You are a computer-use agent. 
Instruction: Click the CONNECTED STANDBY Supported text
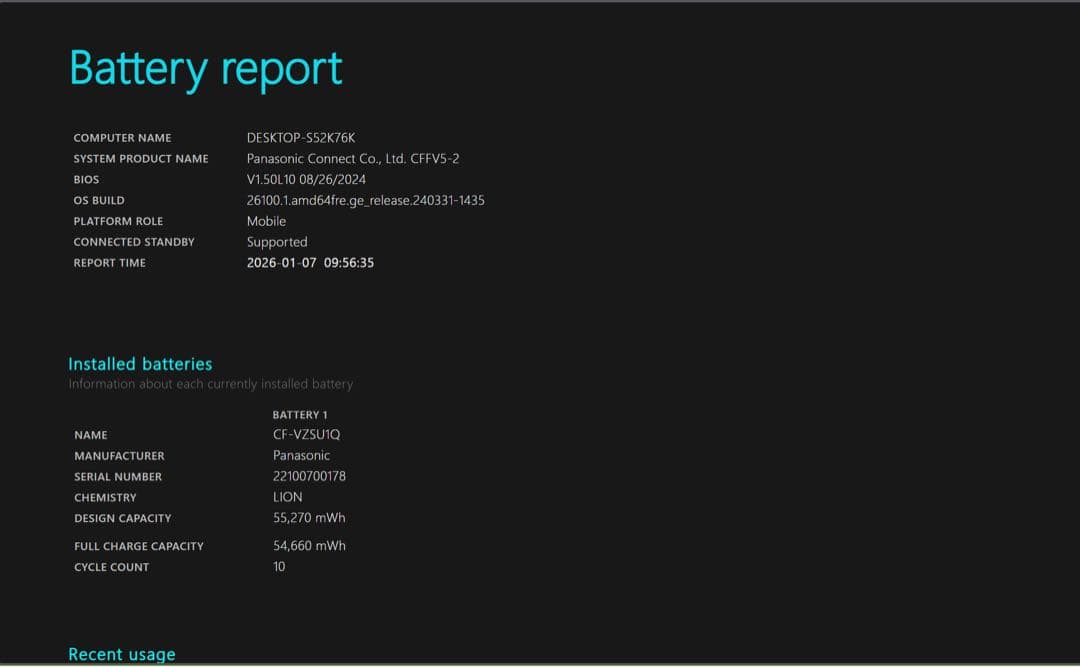click(x=277, y=242)
